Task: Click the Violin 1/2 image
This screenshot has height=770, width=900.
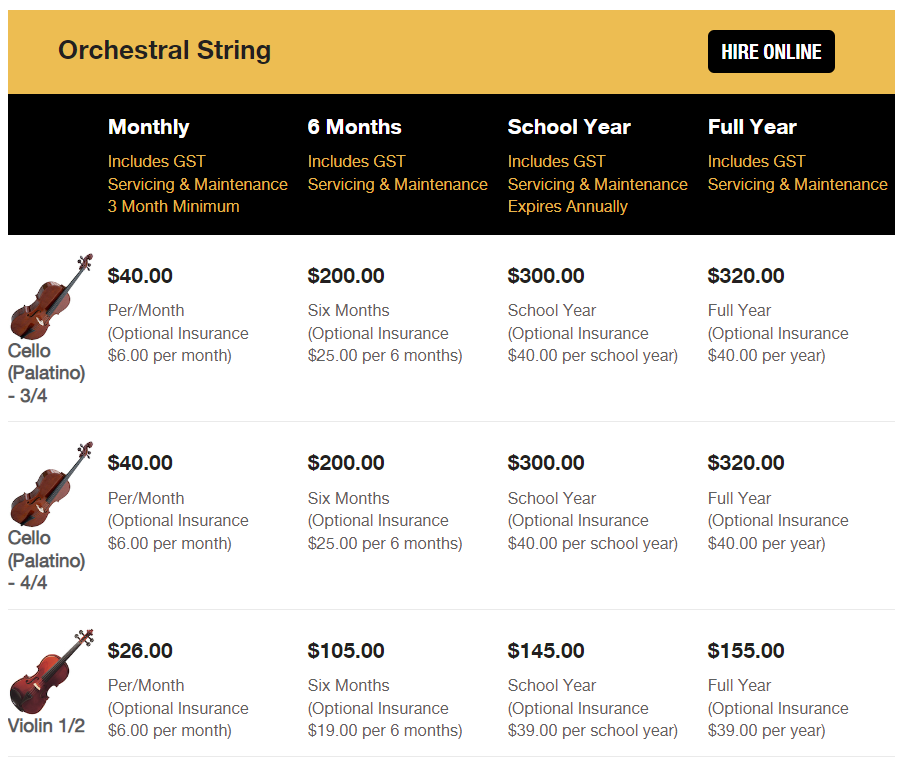Action: [x=51, y=672]
